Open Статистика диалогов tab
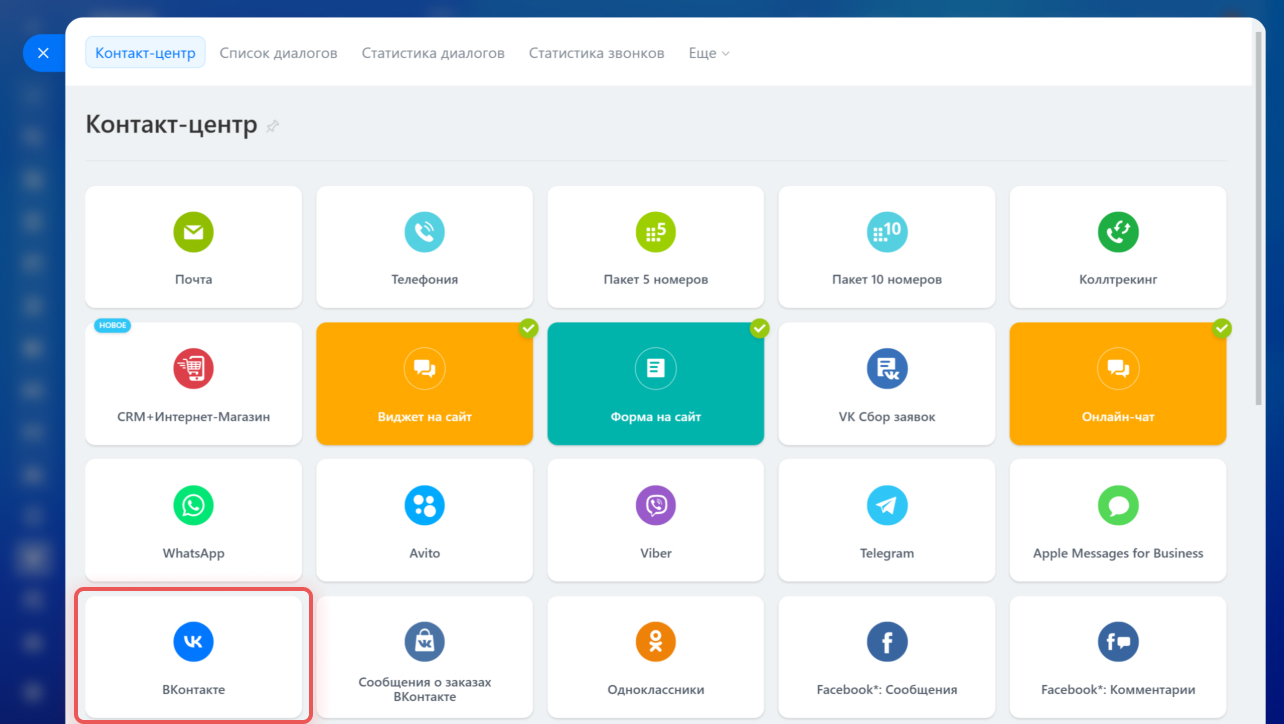The image size is (1284, 724). (433, 53)
